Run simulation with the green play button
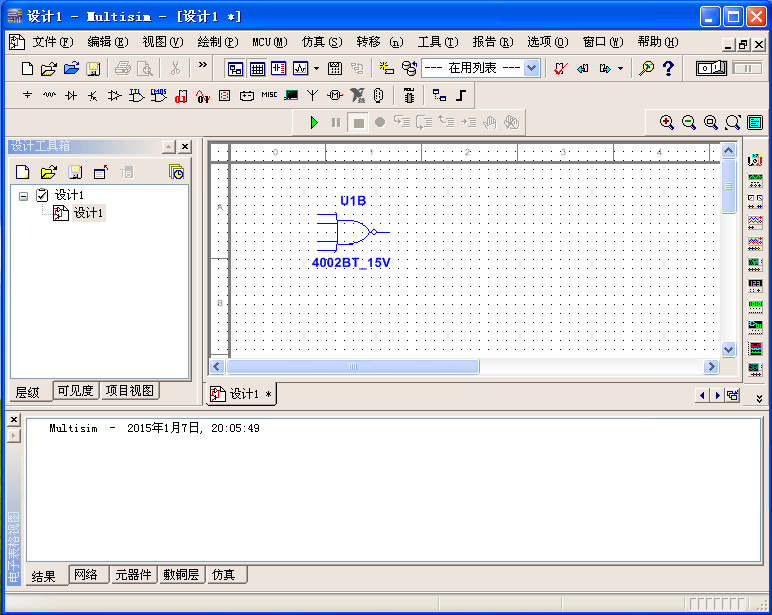 pos(314,122)
